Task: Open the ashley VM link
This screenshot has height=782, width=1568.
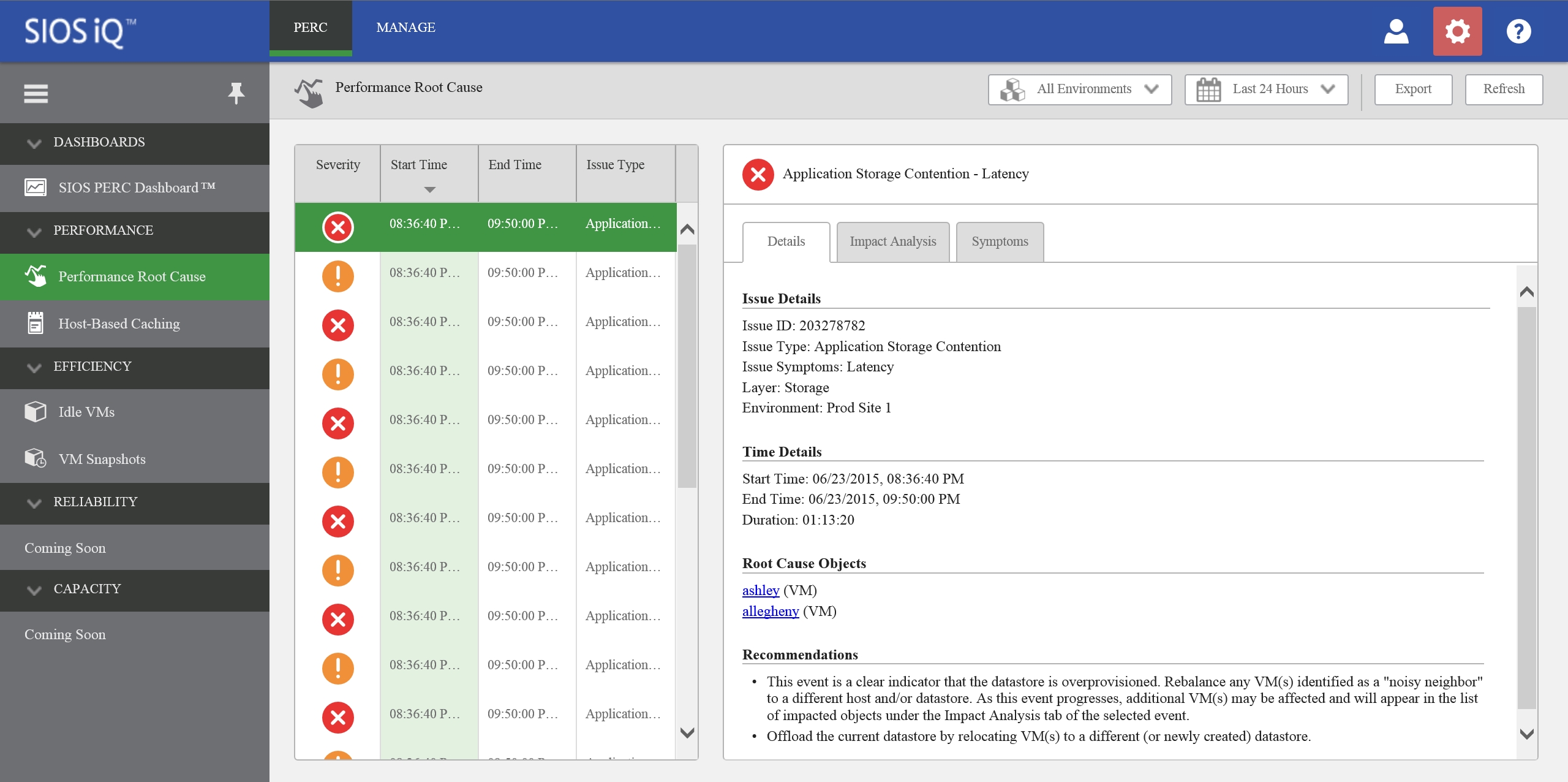Action: [761, 590]
